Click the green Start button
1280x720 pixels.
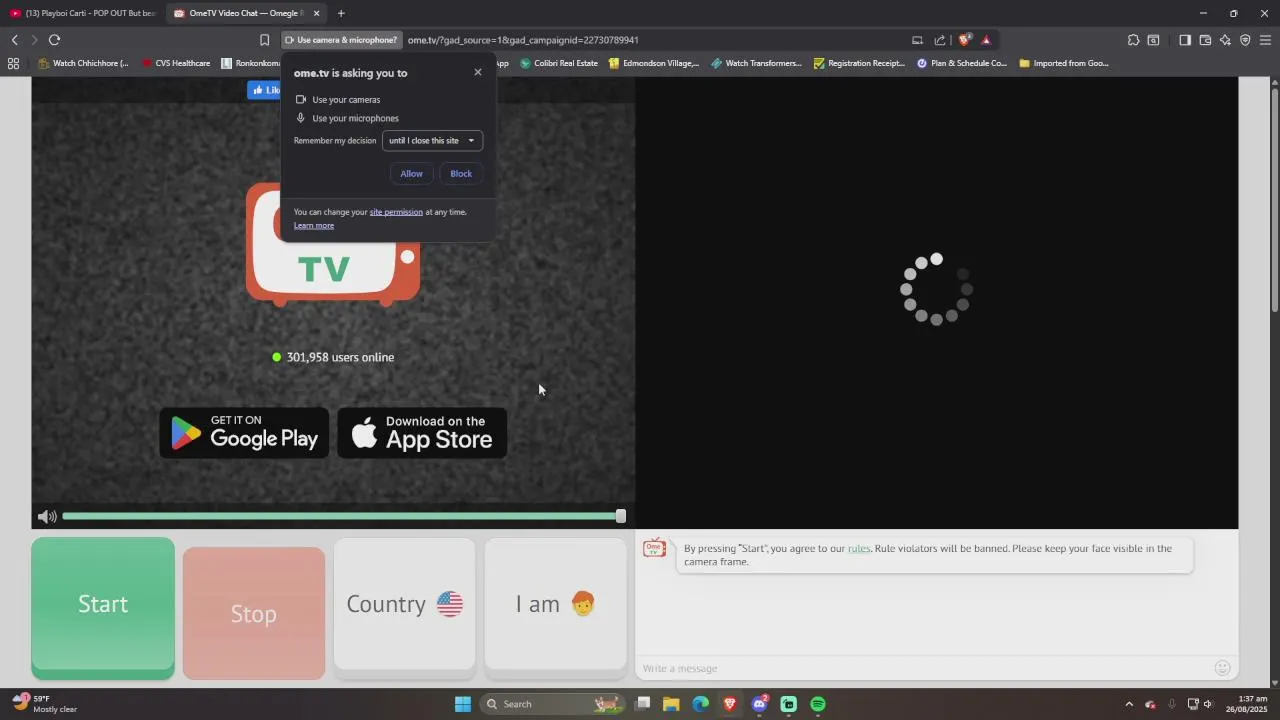tap(103, 608)
